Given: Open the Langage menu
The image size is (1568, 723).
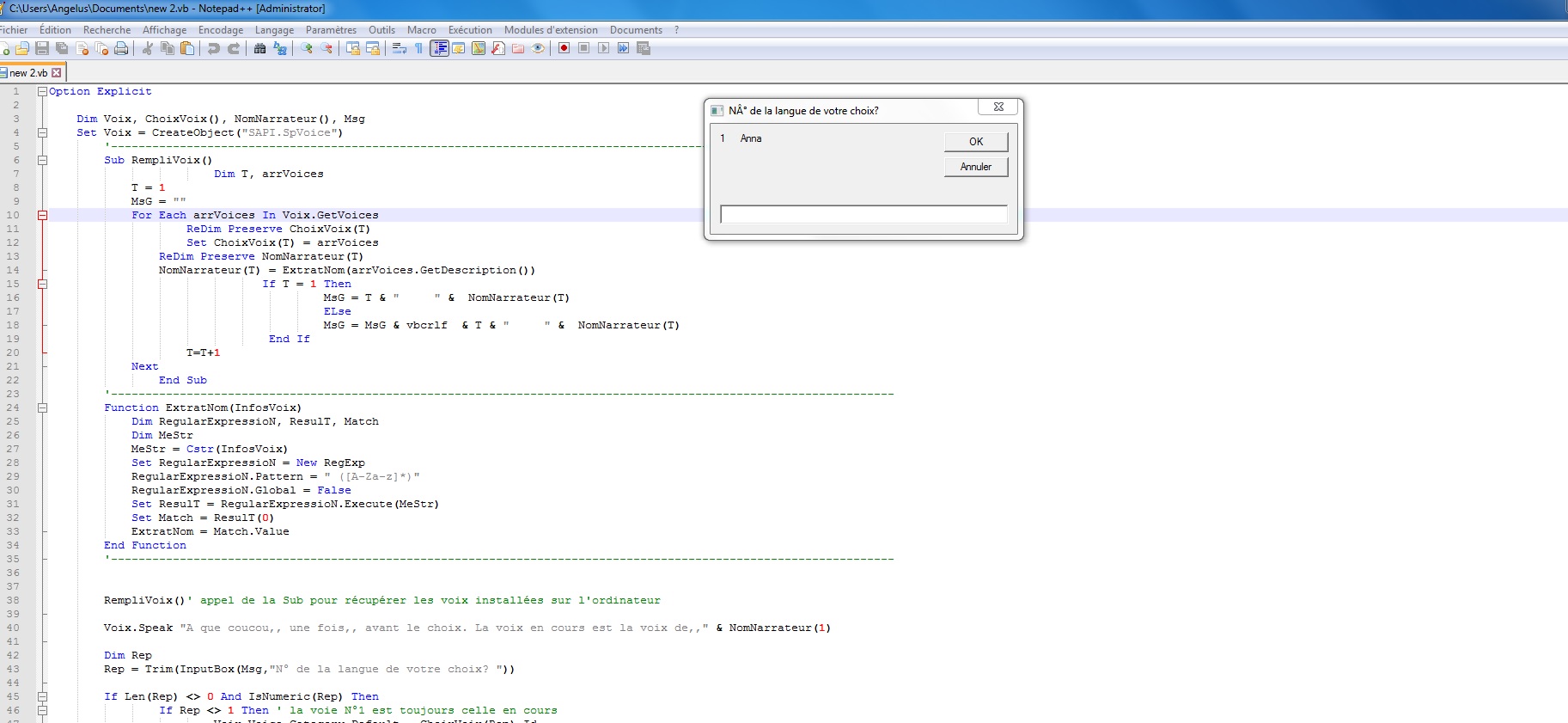Looking at the screenshot, I should [274, 30].
